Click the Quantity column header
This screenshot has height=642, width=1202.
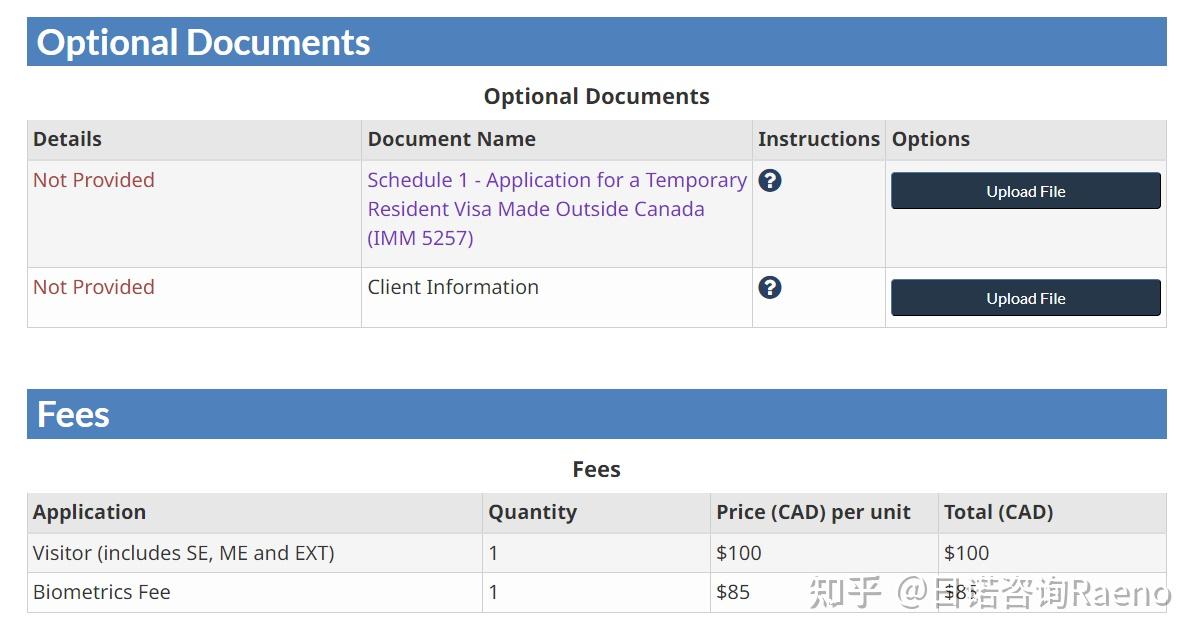point(532,513)
